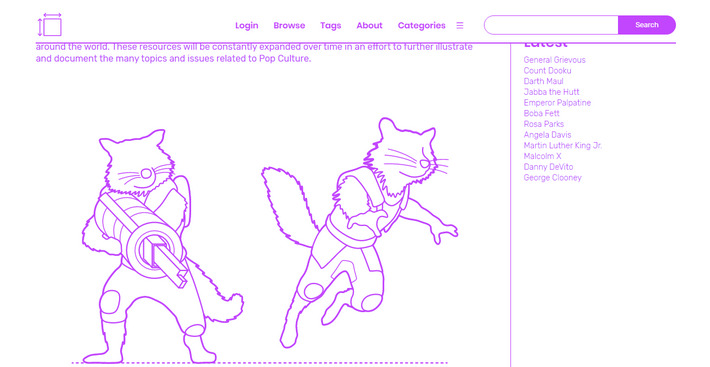The image size is (710, 367).
Task: Open the Martin Luther King Jr. link
Action: [x=563, y=146]
